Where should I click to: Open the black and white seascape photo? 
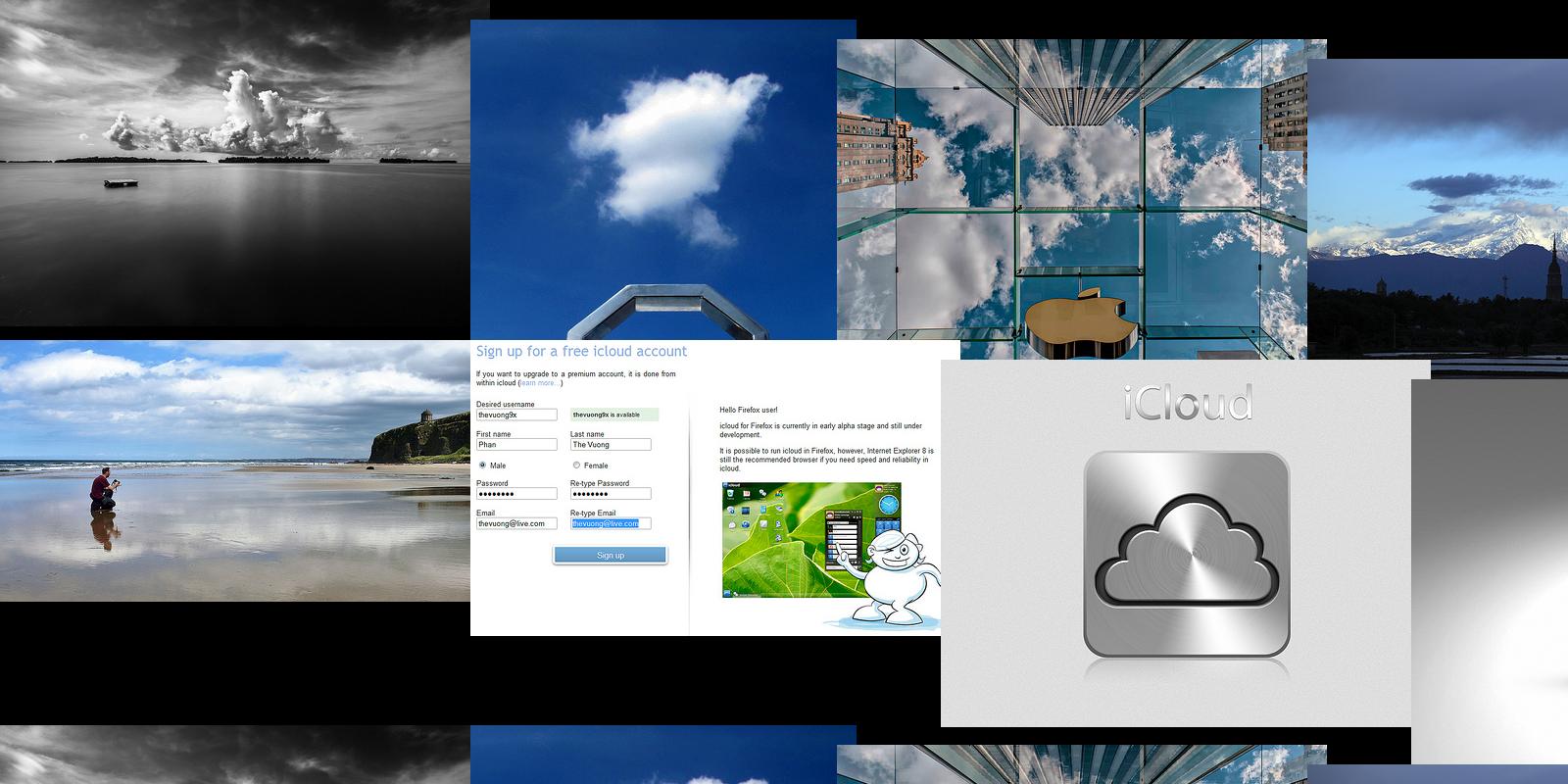coord(235,163)
